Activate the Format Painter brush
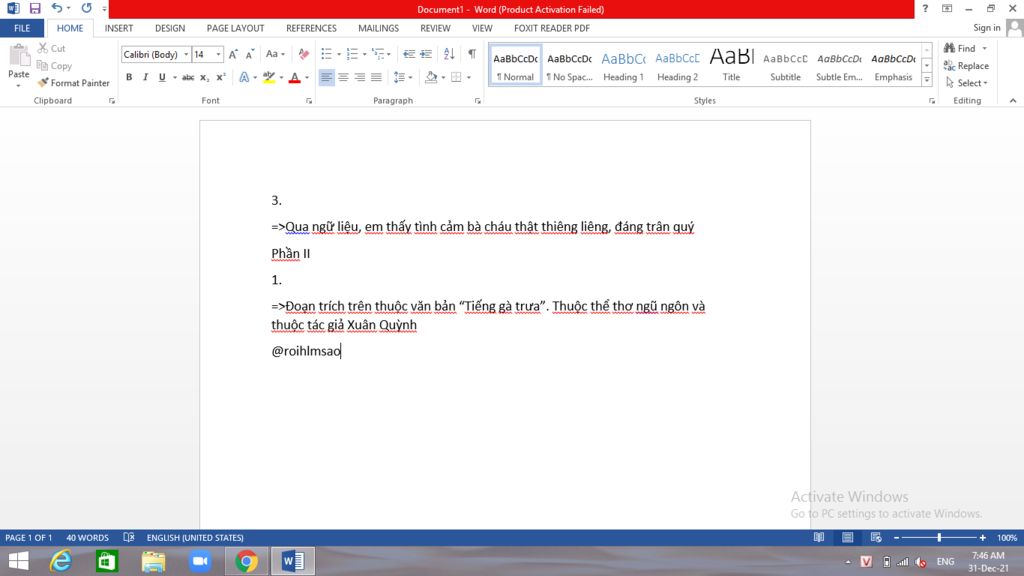The width and height of the screenshot is (1024, 576). 74,83
